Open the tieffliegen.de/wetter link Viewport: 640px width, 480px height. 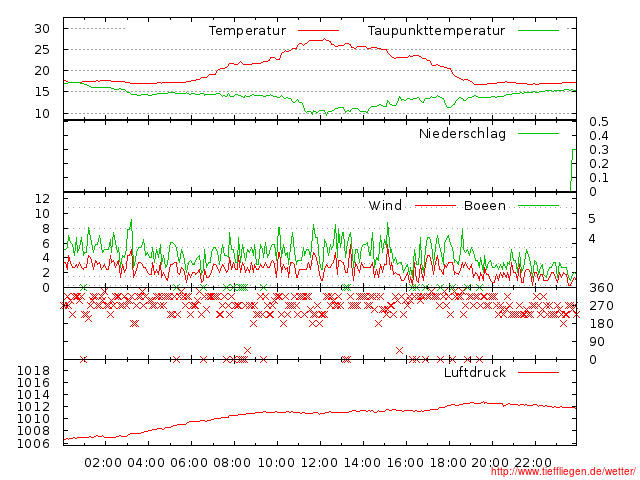[563, 471]
